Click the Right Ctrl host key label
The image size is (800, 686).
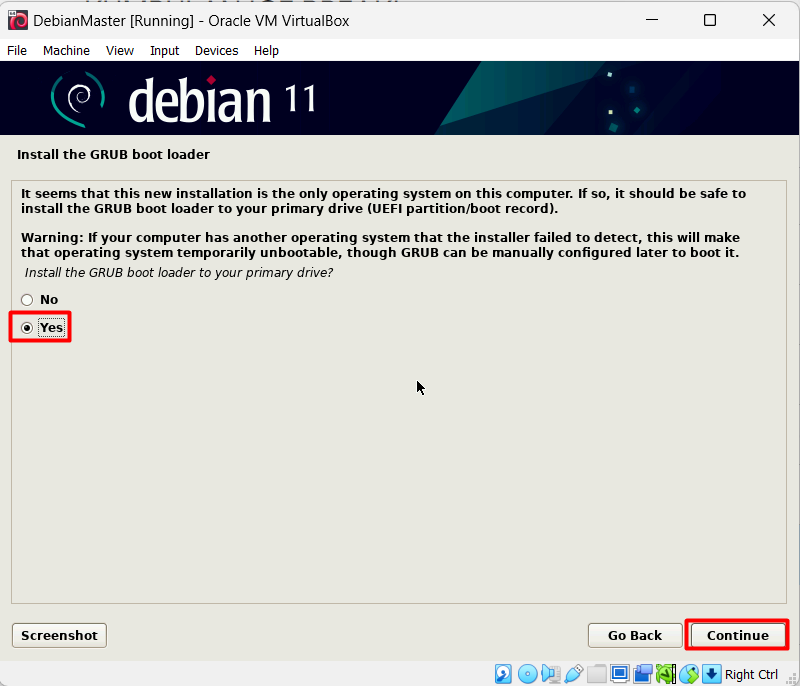[x=751, y=674]
